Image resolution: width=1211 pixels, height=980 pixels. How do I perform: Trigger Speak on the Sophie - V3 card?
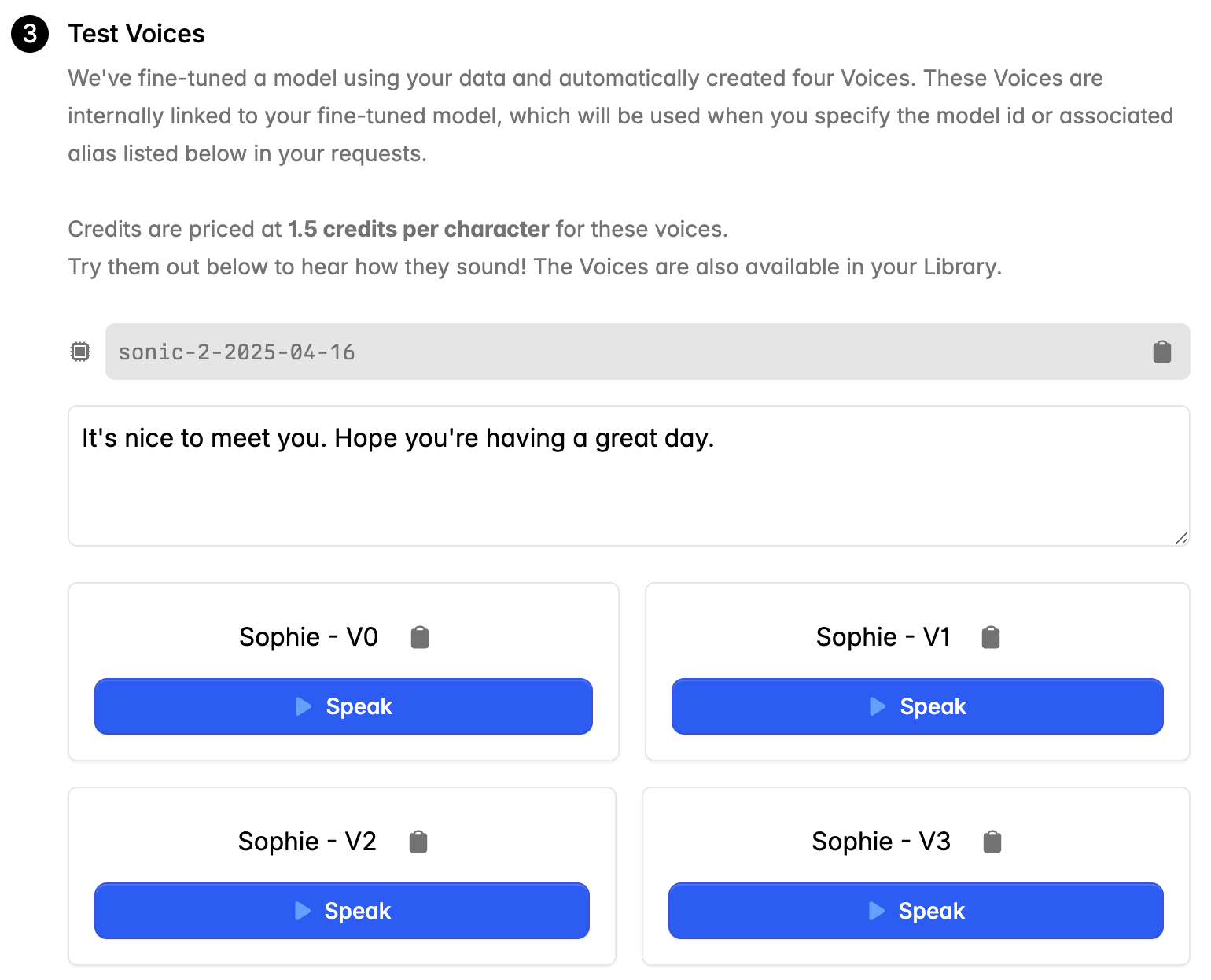coord(915,911)
